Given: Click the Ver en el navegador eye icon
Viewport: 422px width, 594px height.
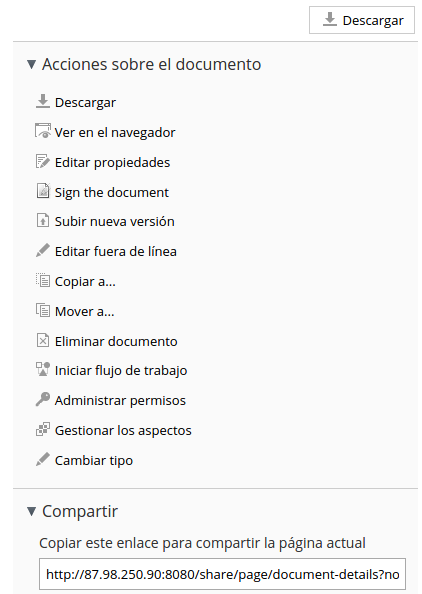Looking at the screenshot, I should point(43,131).
